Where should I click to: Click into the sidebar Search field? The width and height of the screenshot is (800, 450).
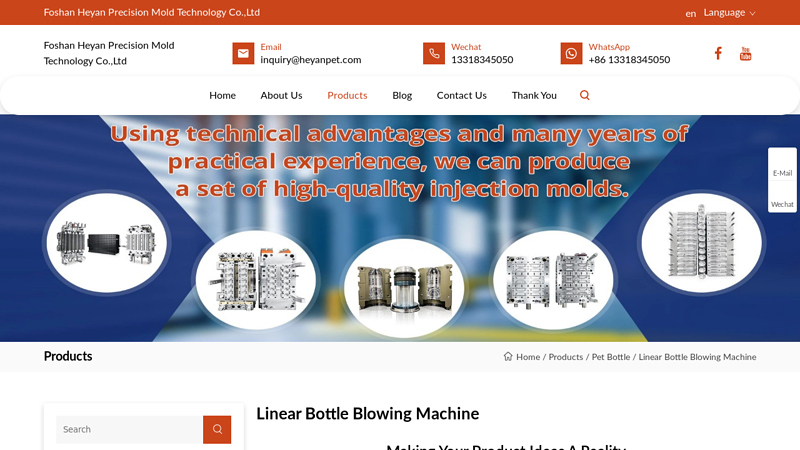tap(130, 430)
